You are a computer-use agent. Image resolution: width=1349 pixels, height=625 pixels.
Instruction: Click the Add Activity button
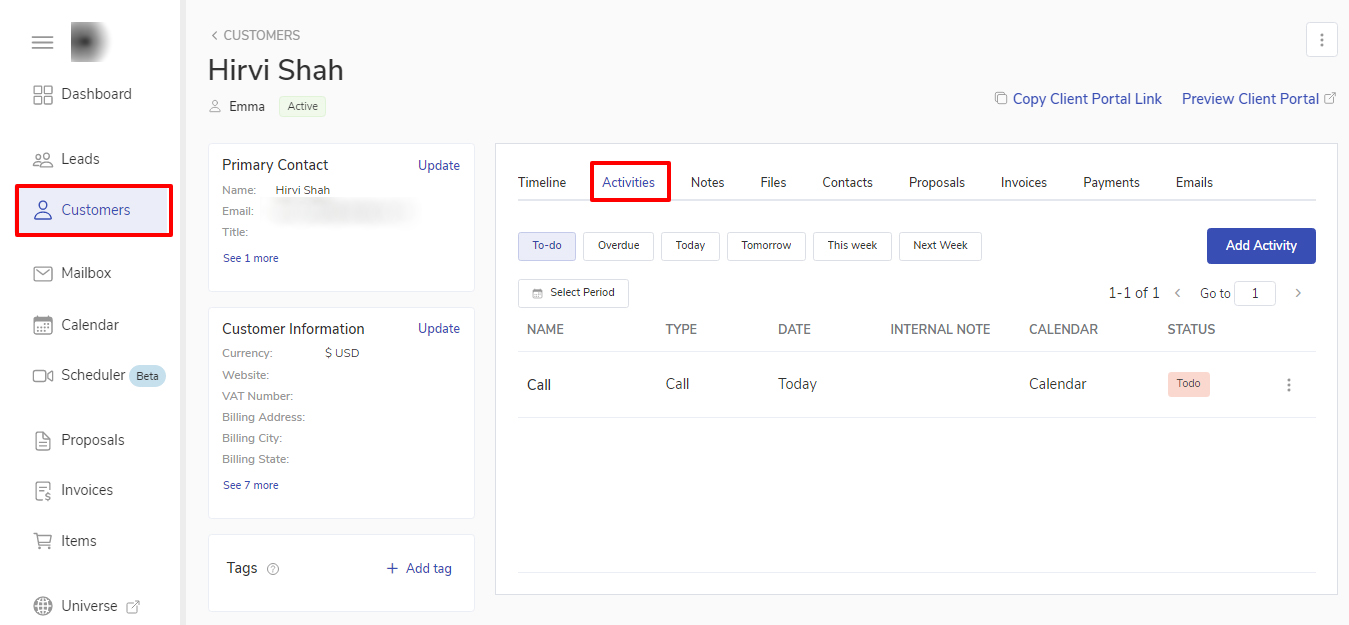click(1260, 246)
